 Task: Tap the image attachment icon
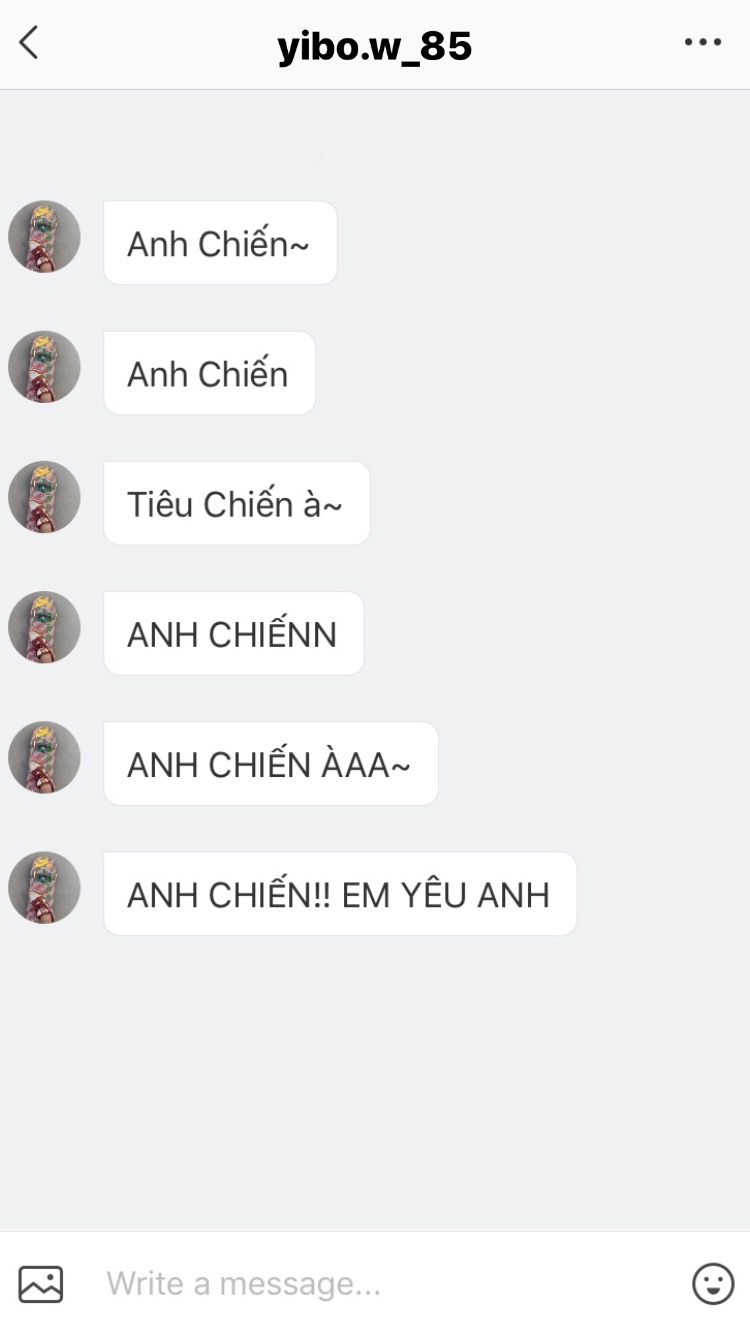(x=41, y=1284)
